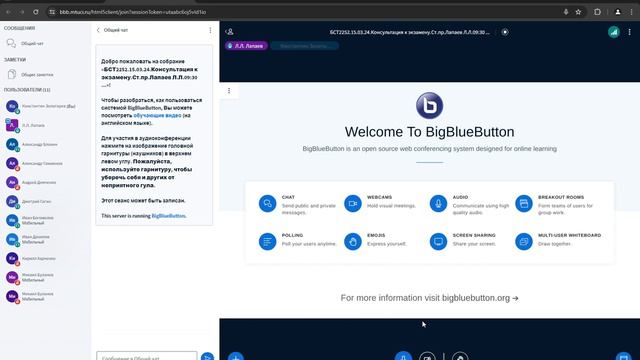Click the session title in the top bar
The width and height of the screenshot is (640, 360).
[409, 32]
